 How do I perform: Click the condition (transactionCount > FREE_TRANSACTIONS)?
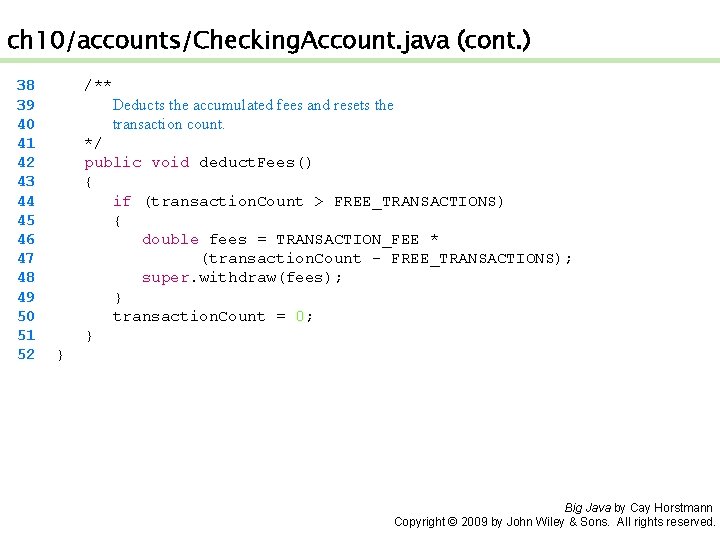click(x=324, y=202)
